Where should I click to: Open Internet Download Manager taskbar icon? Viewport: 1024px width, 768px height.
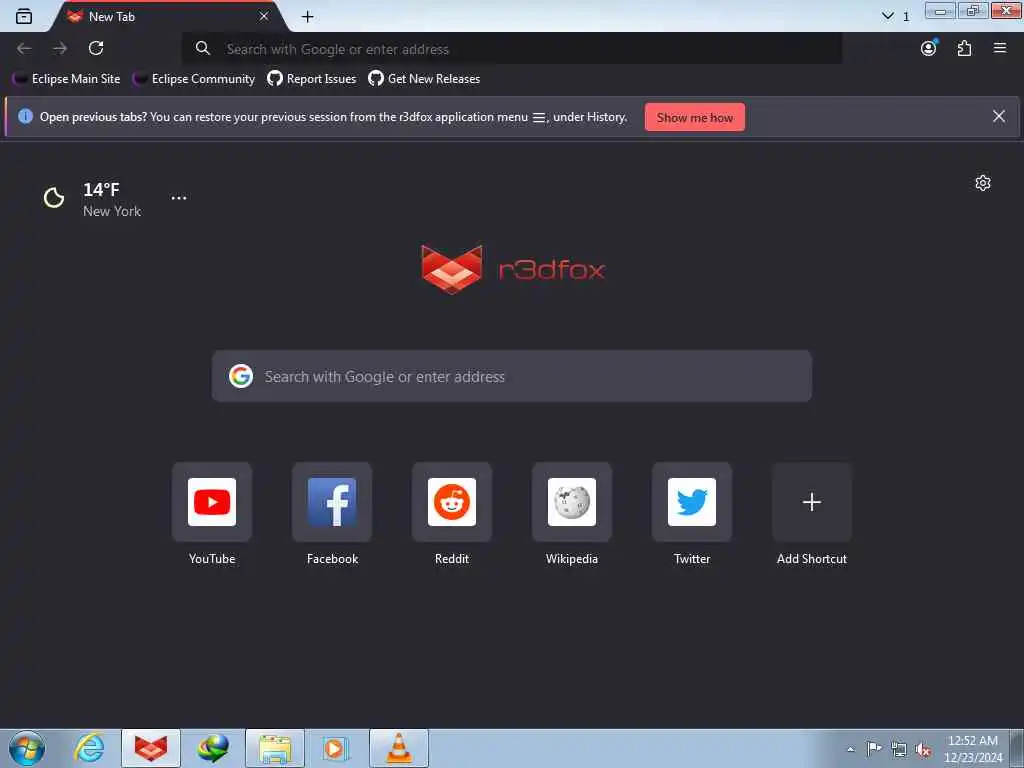[213, 748]
